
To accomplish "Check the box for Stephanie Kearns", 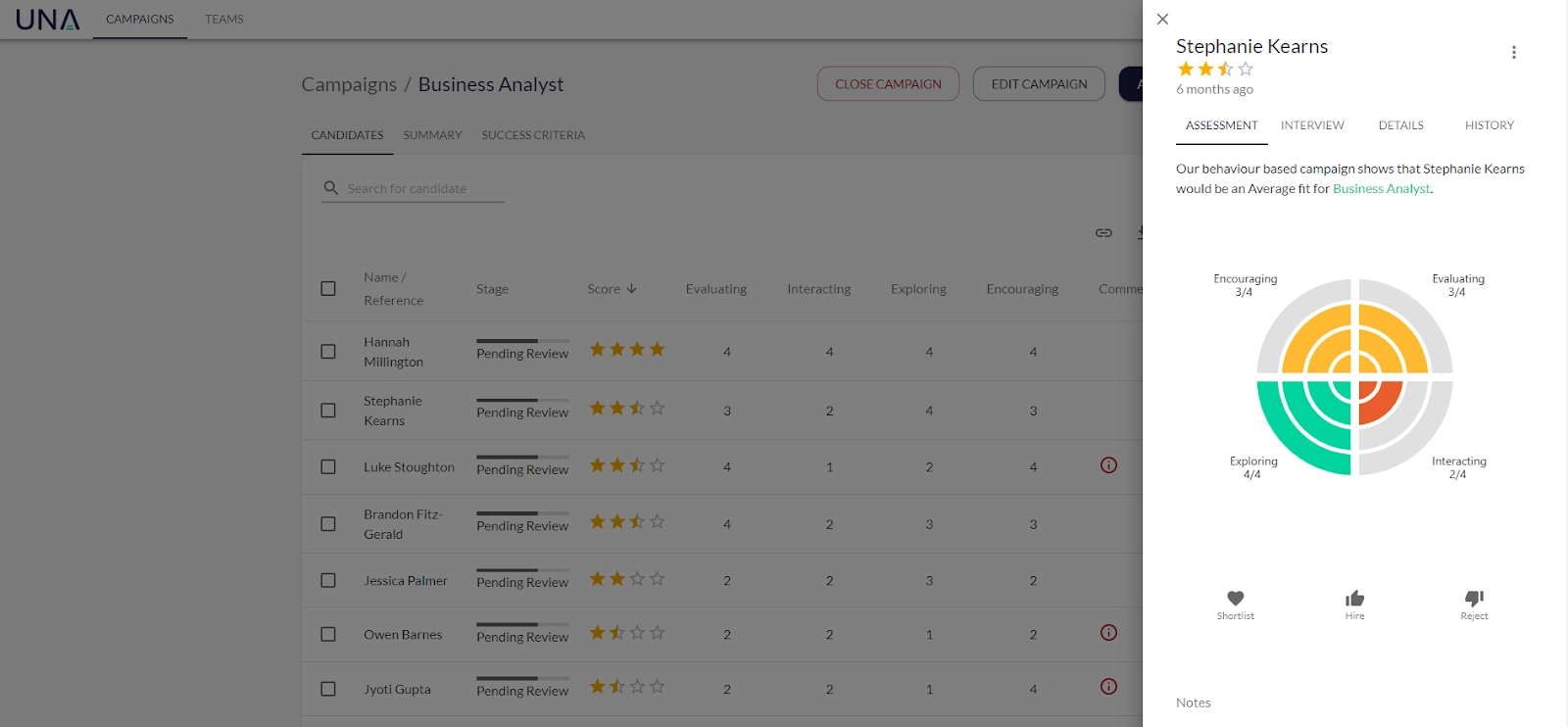I will (328, 410).
